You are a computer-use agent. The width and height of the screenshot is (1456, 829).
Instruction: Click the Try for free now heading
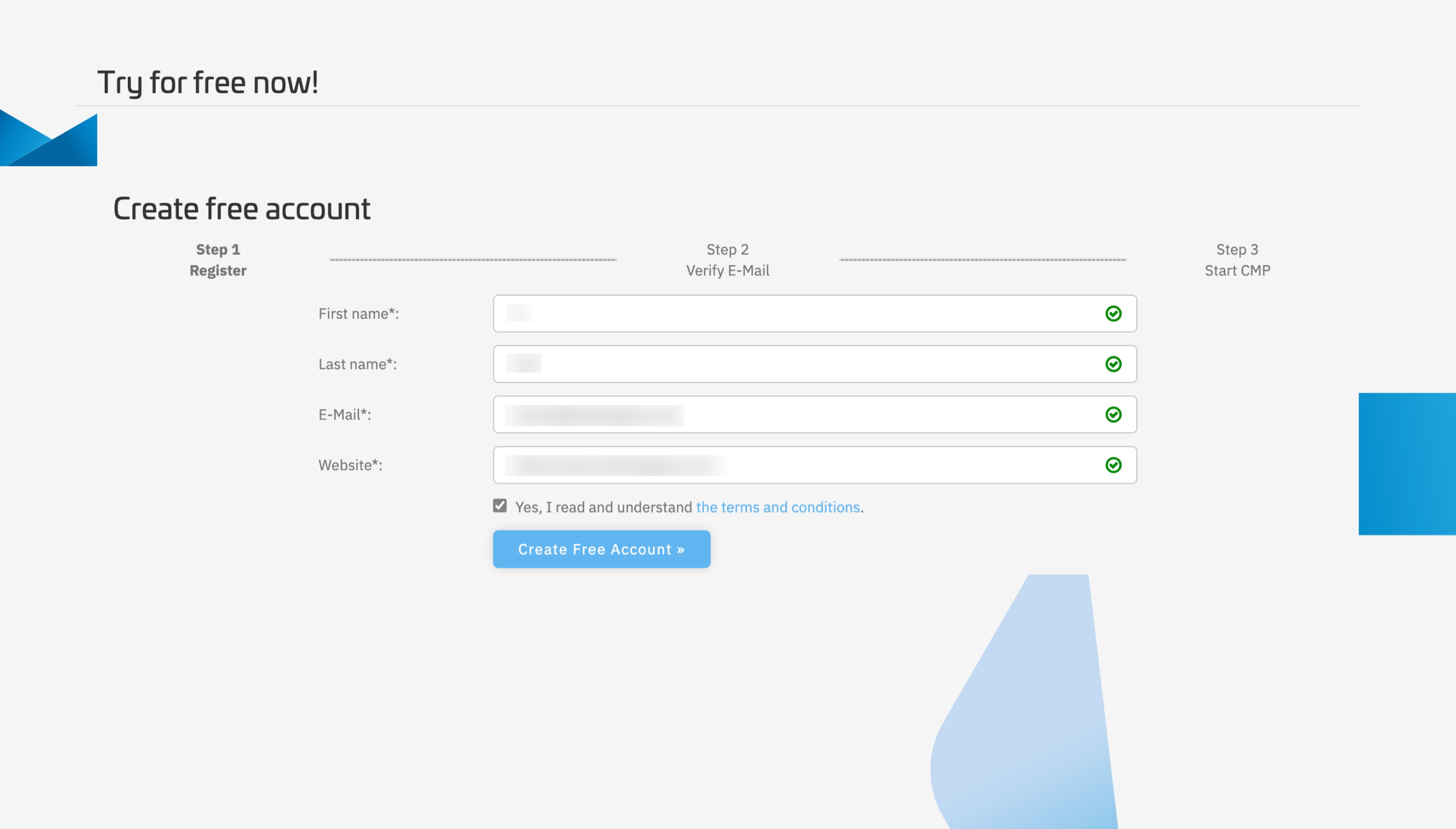click(208, 83)
